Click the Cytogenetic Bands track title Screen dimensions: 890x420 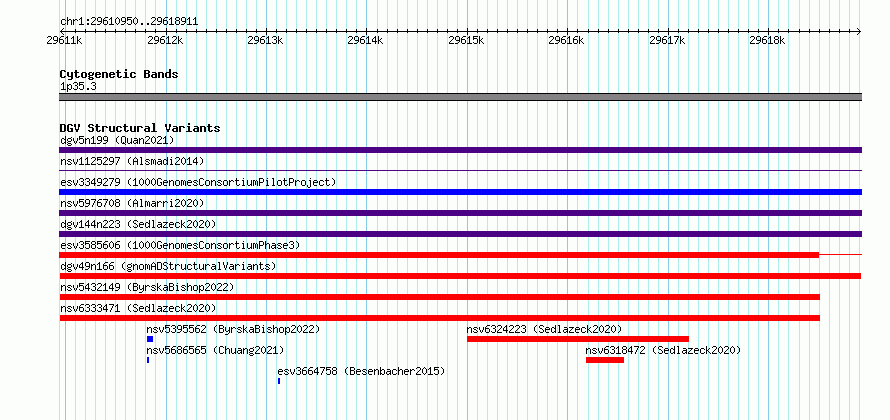pos(119,74)
